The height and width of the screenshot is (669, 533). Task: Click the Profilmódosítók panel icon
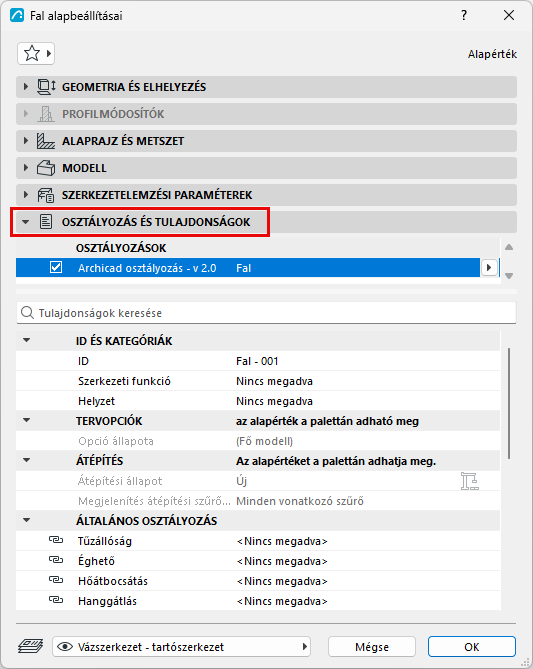pos(46,114)
